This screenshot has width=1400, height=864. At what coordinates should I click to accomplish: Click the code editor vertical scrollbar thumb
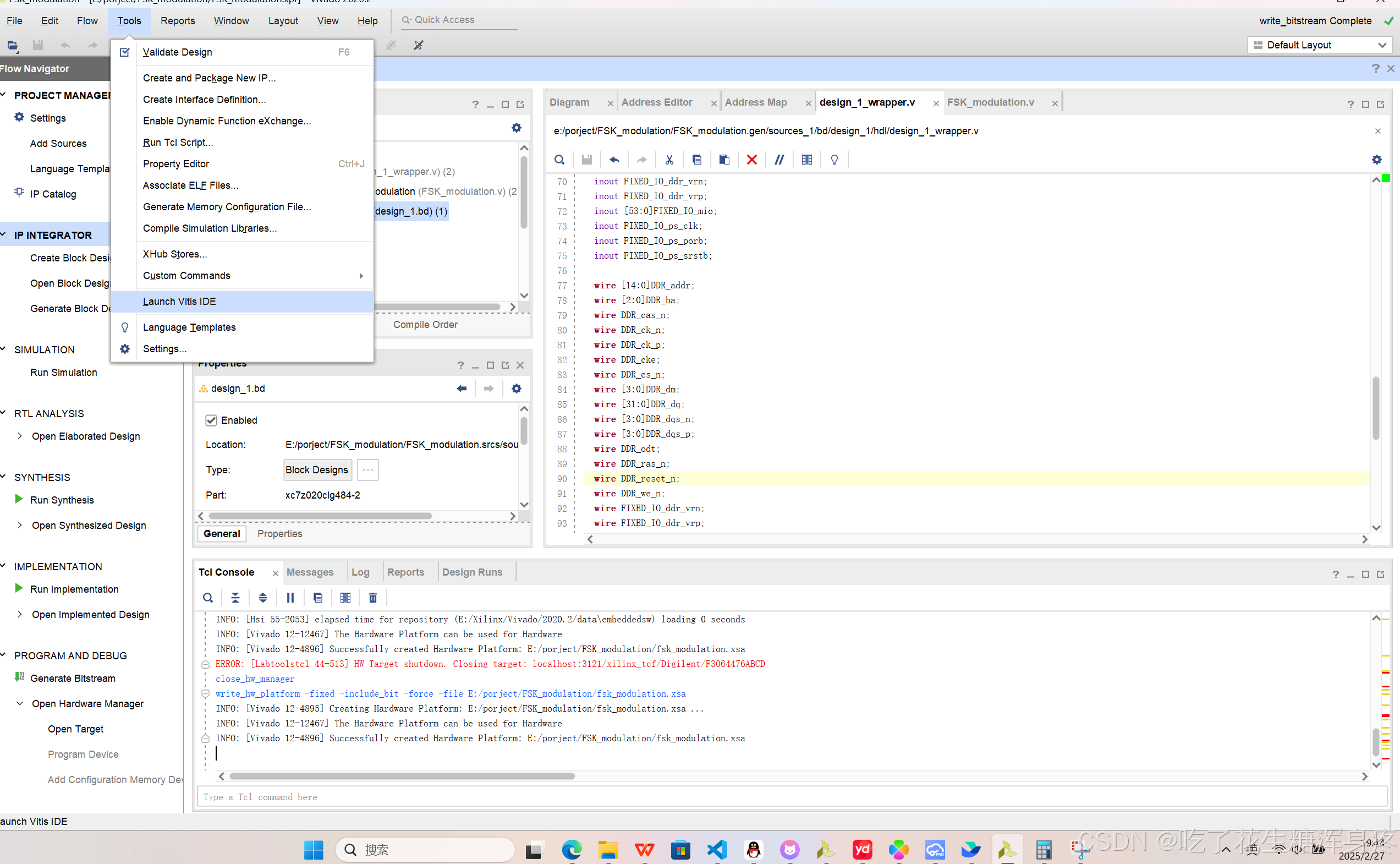1376,408
